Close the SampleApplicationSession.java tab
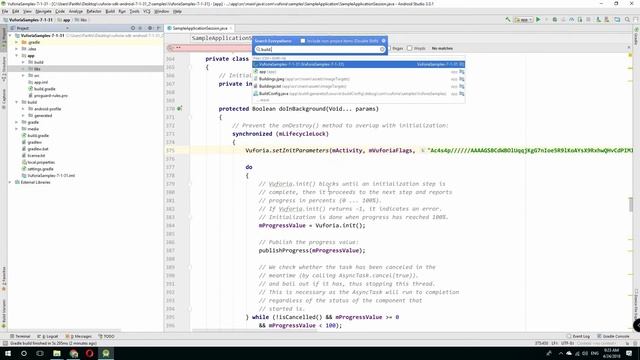Screen dimensions: 640x360 [231, 28]
